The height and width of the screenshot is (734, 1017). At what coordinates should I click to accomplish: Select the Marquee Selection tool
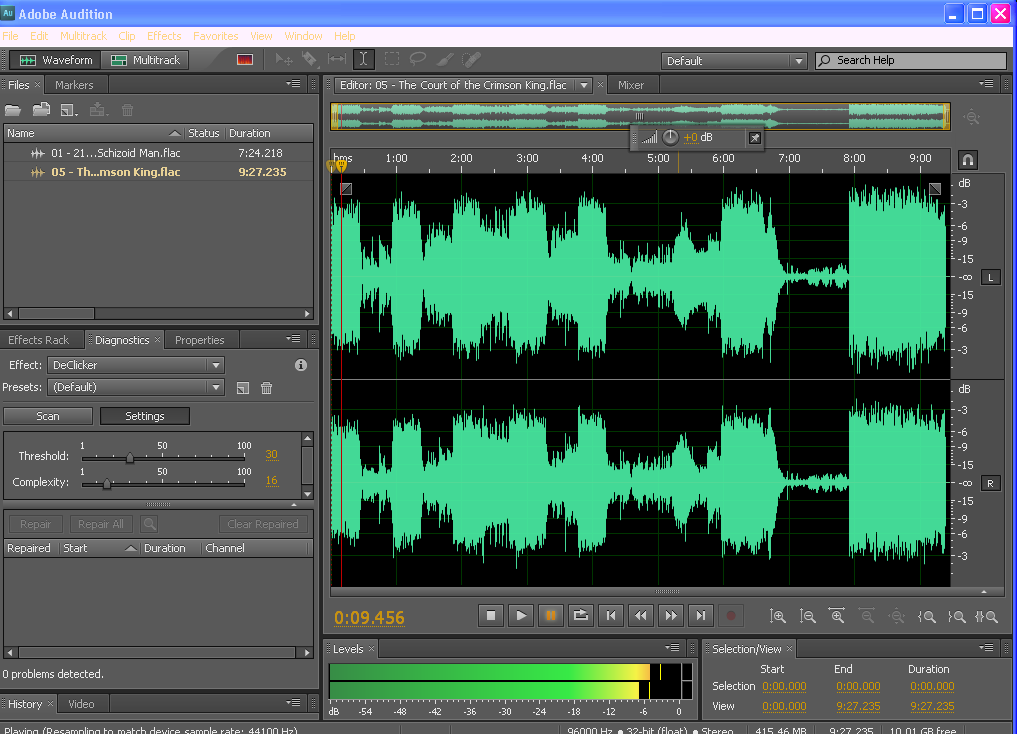click(392, 60)
